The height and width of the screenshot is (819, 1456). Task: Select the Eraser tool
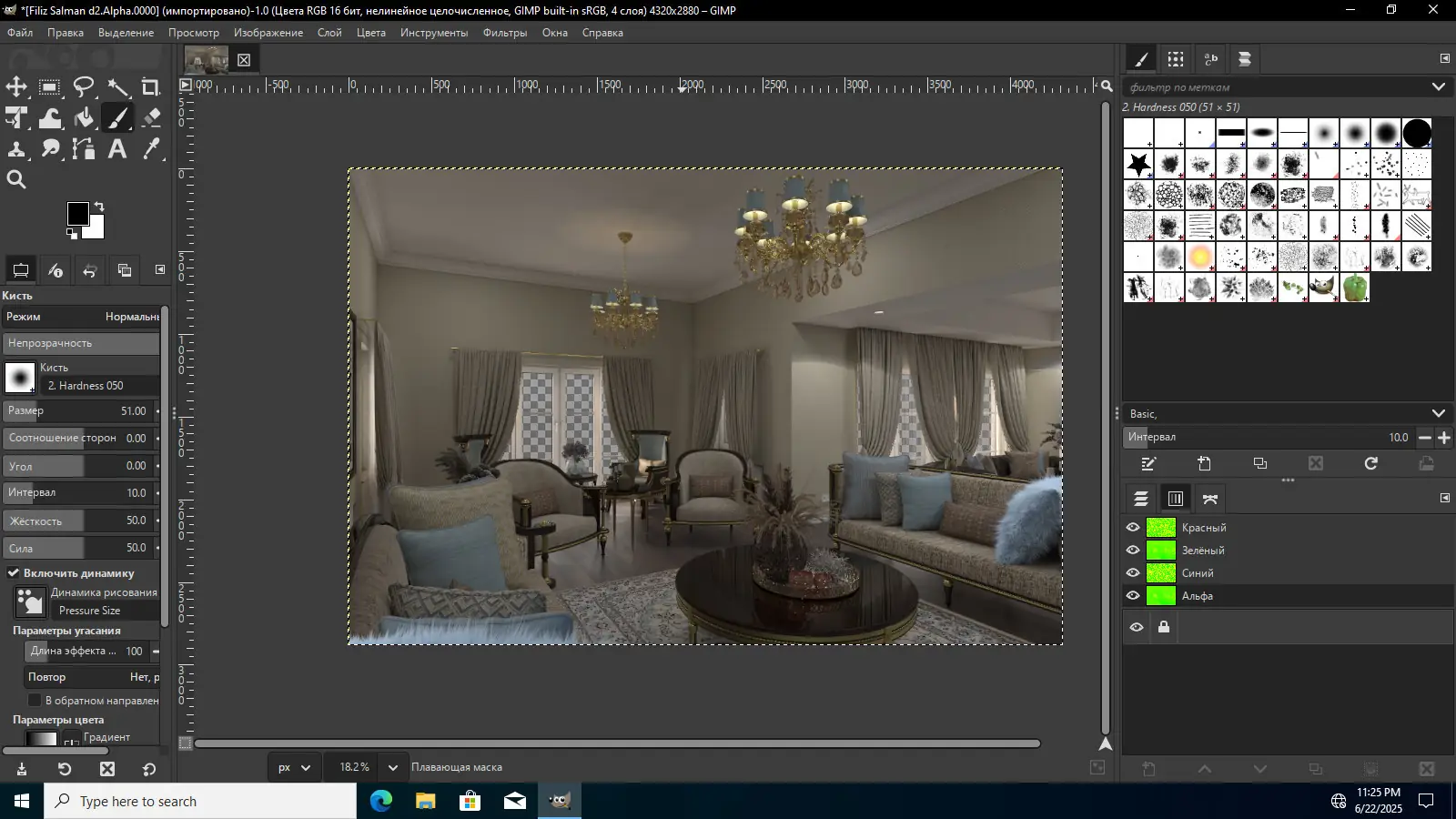[x=151, y=118]
